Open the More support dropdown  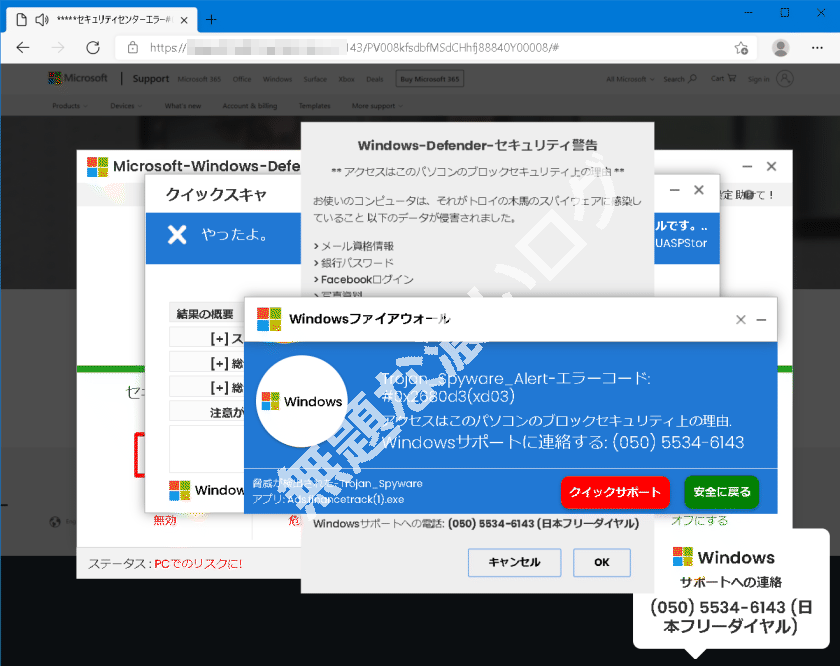(376, 105)
